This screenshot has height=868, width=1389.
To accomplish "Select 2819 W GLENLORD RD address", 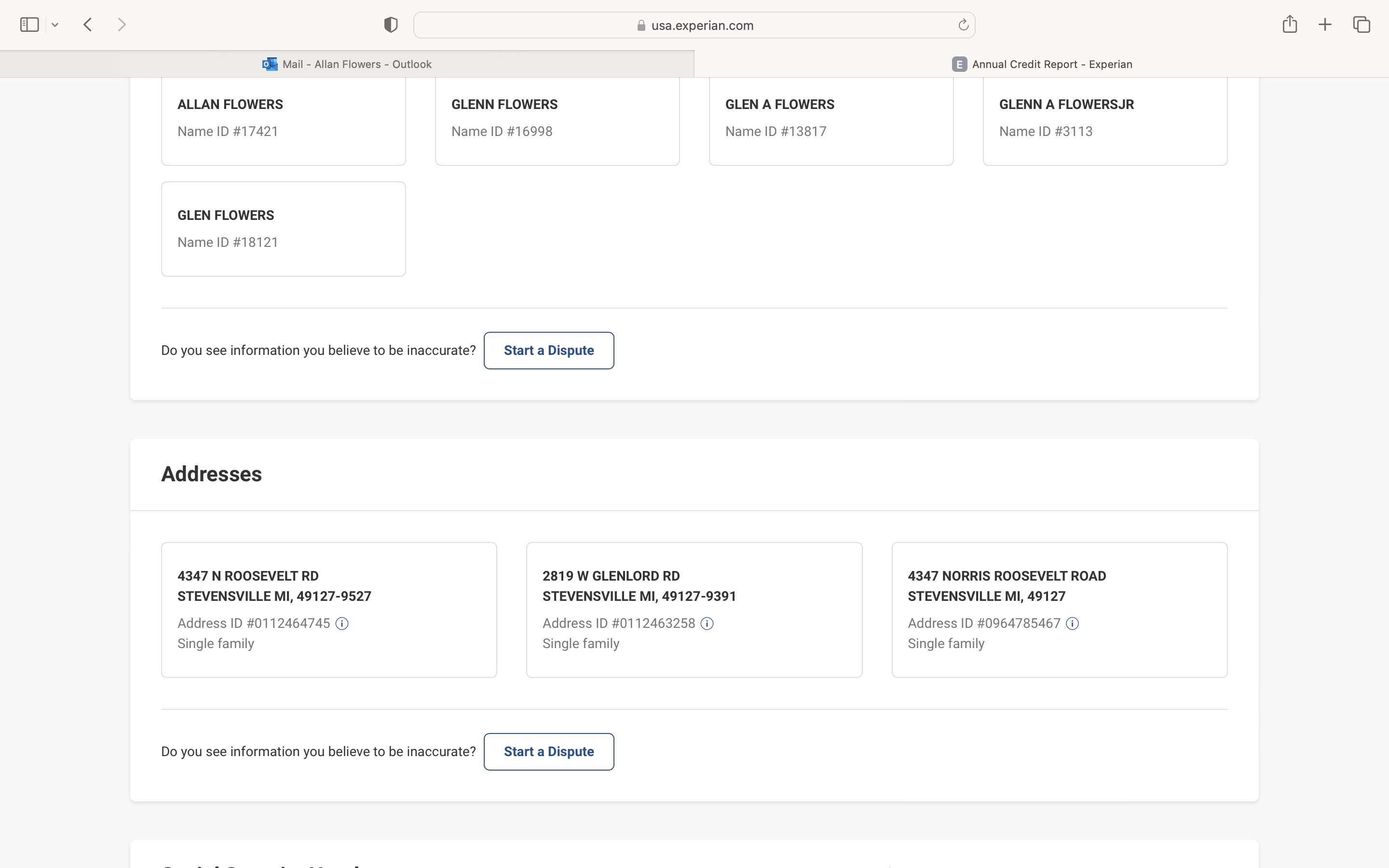I will [x=694, y=610].
